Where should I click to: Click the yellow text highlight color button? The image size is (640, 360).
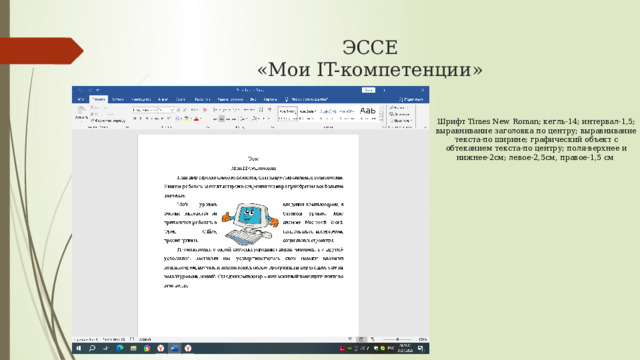pos(187,119)
